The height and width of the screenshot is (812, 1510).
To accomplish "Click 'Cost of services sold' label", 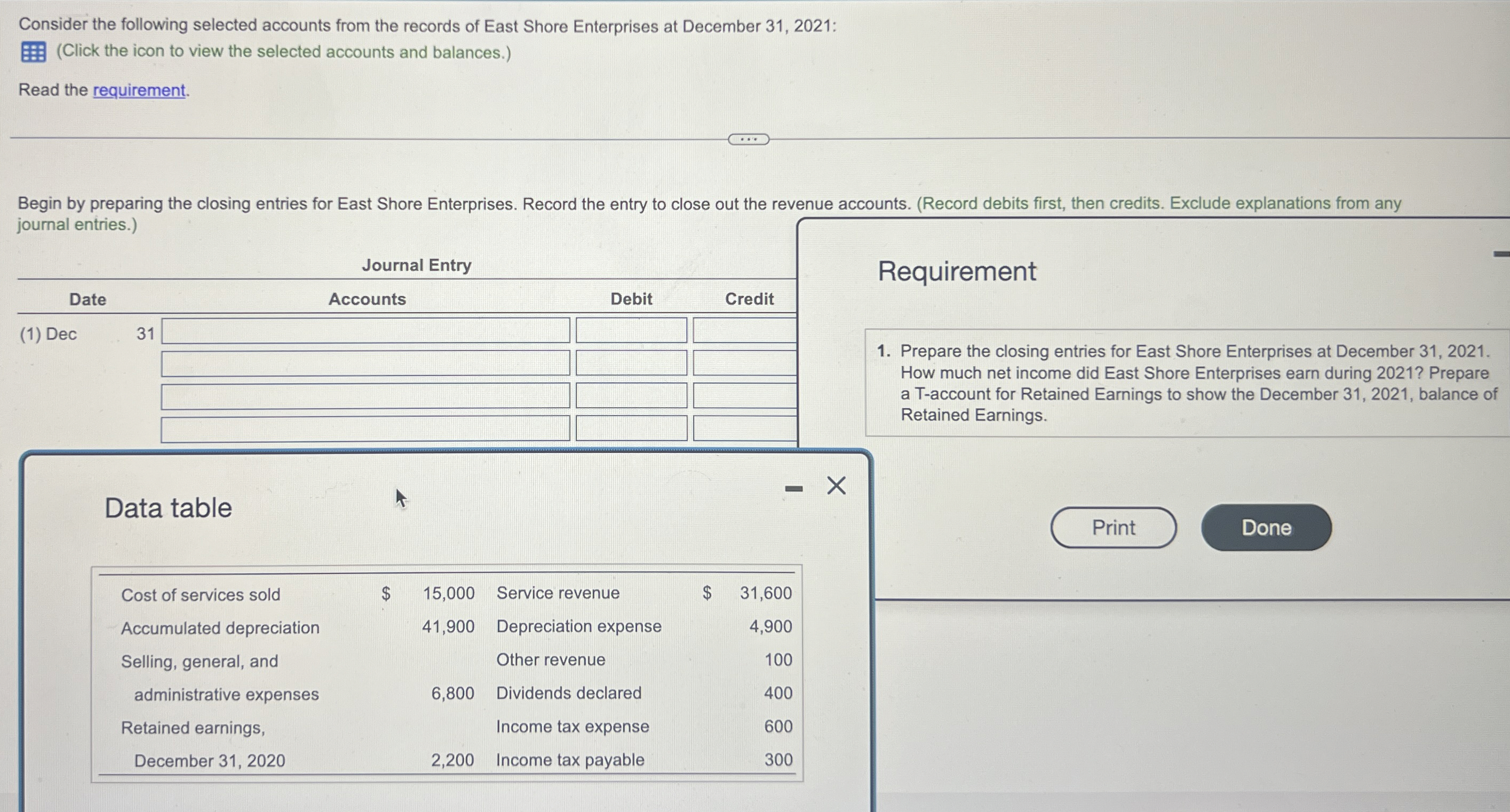I will (x=201, y=594).
